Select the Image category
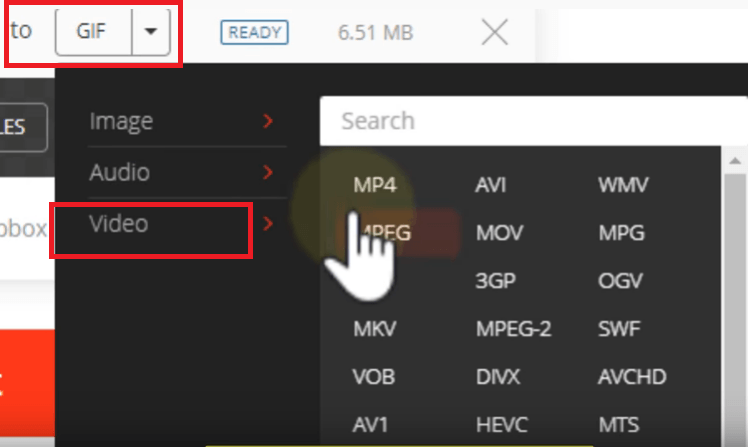This screenshot has width=748, height=447. (121, 121)
